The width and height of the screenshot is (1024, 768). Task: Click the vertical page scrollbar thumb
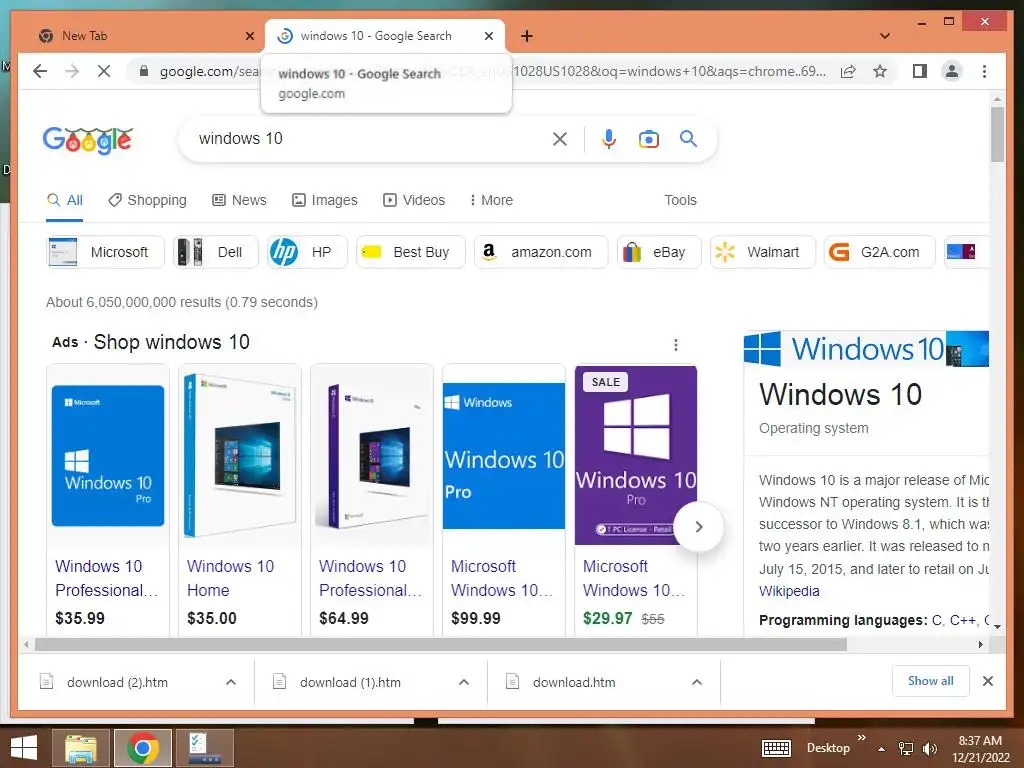[x=997, y=134]
